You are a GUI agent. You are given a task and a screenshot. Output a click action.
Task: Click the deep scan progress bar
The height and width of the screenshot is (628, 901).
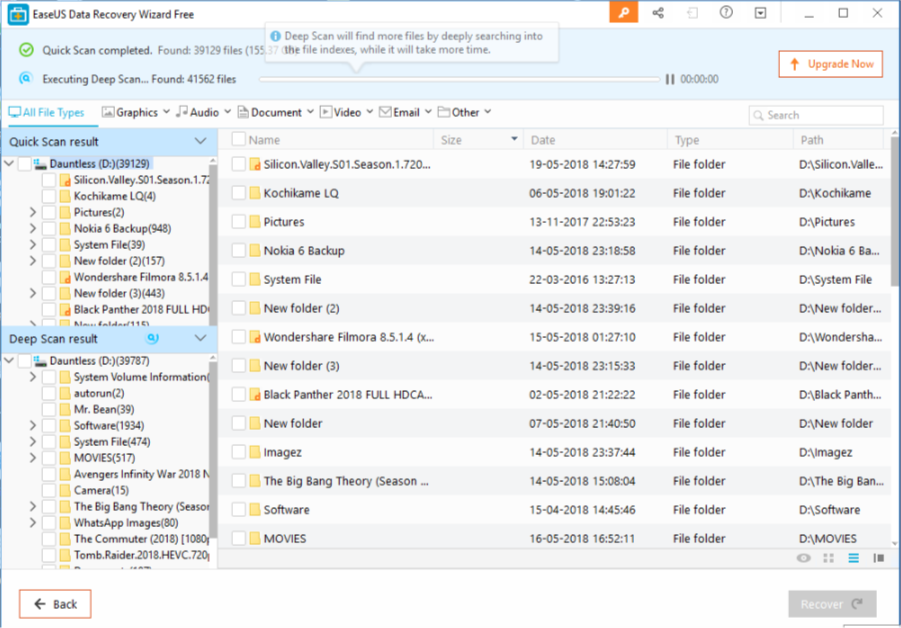(459, 79)
